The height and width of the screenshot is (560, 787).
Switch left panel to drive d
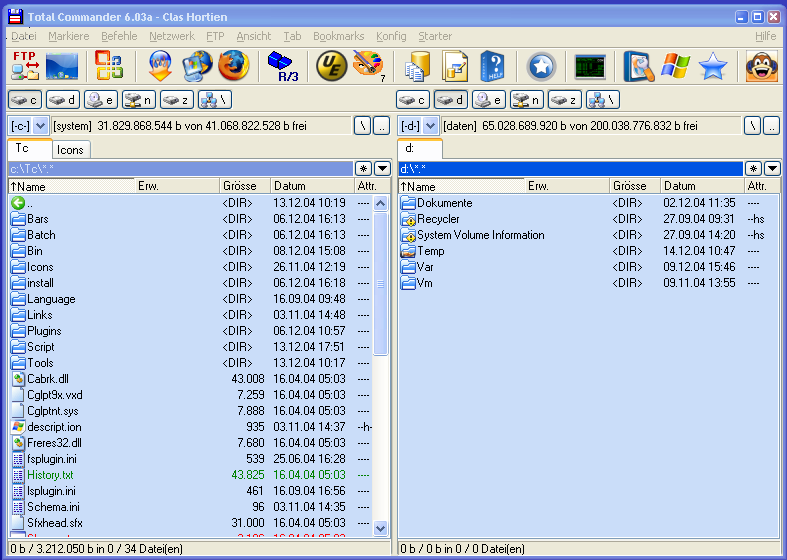pyautogui.click(x=62, y=100)
